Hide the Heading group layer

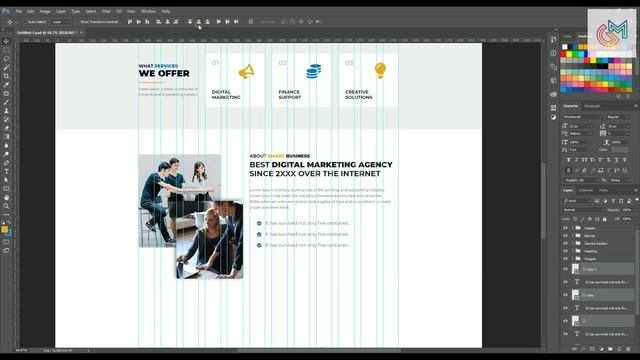pyautogui.click(x=565, y=251)
